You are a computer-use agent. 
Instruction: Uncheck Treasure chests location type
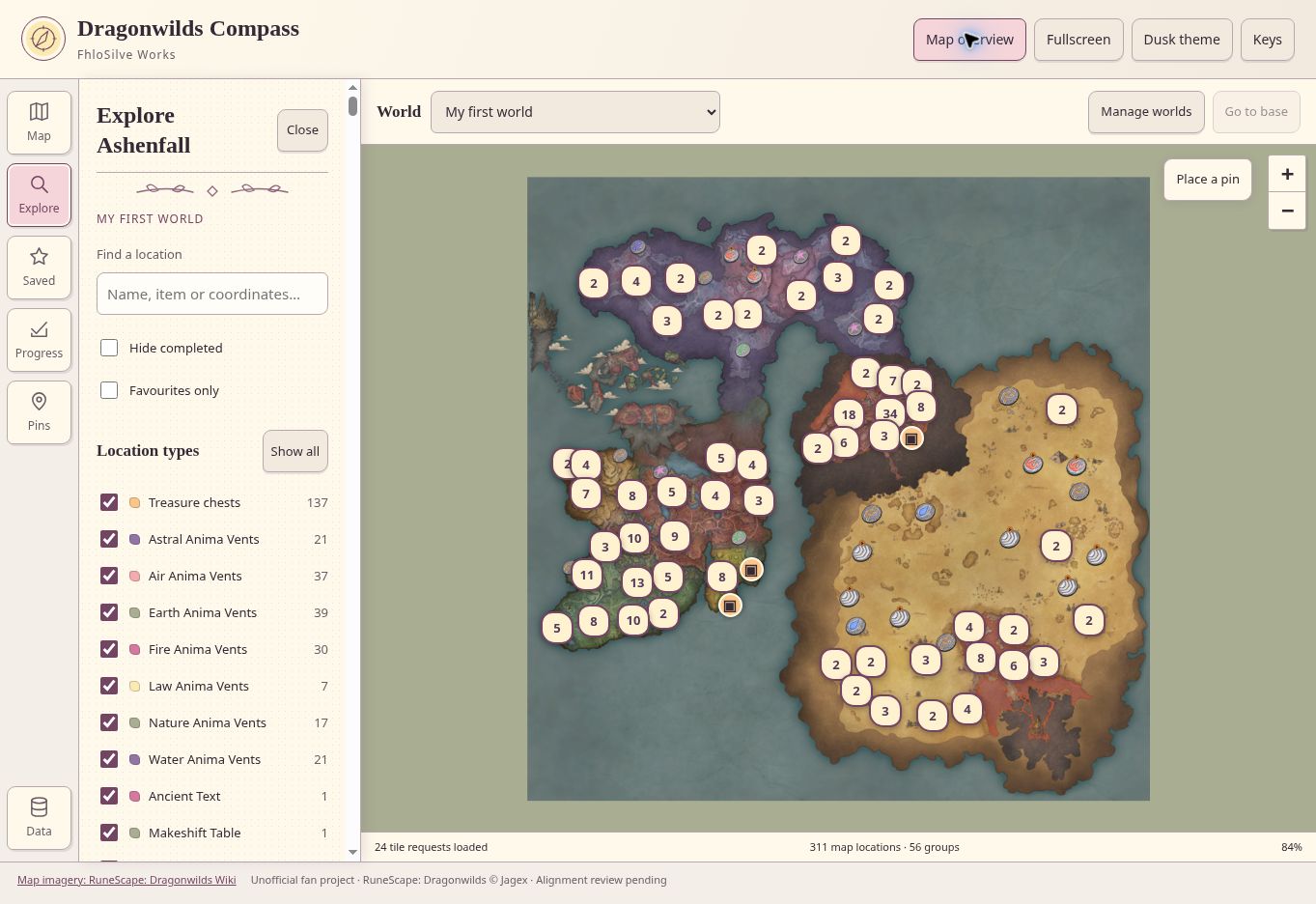(x=109, y=502)
